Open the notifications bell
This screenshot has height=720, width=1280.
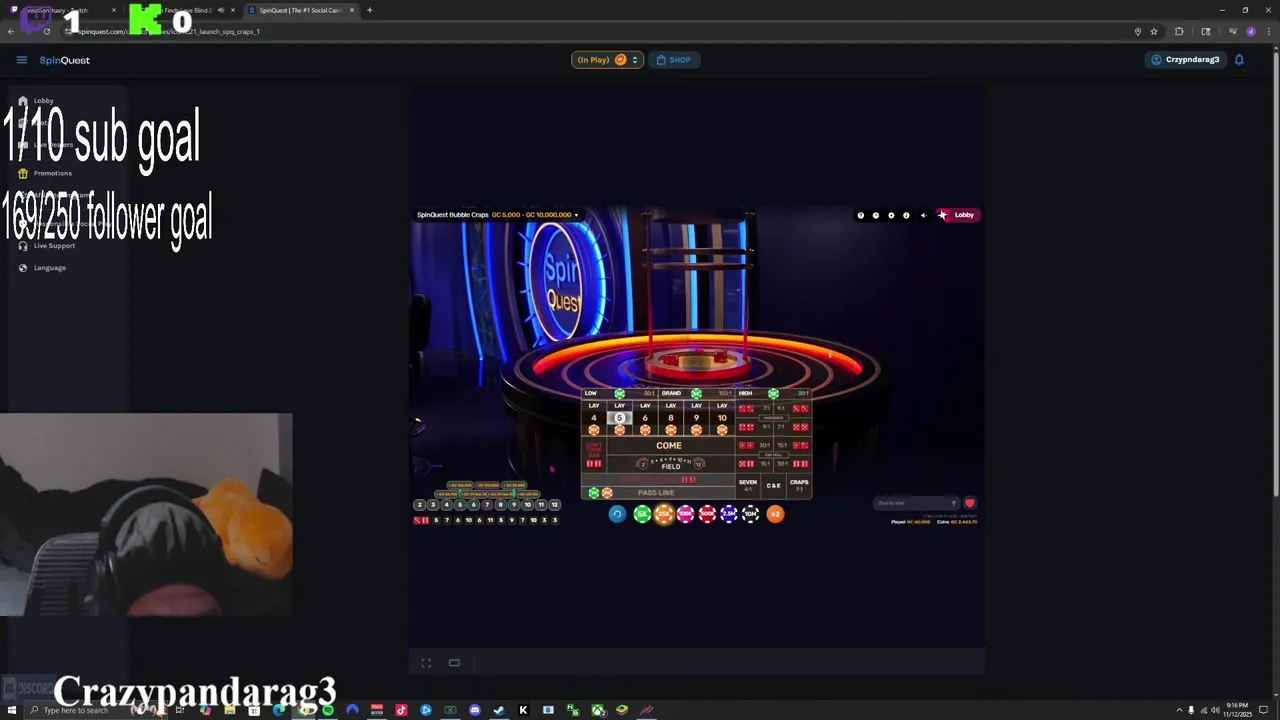click(1239, 60)
